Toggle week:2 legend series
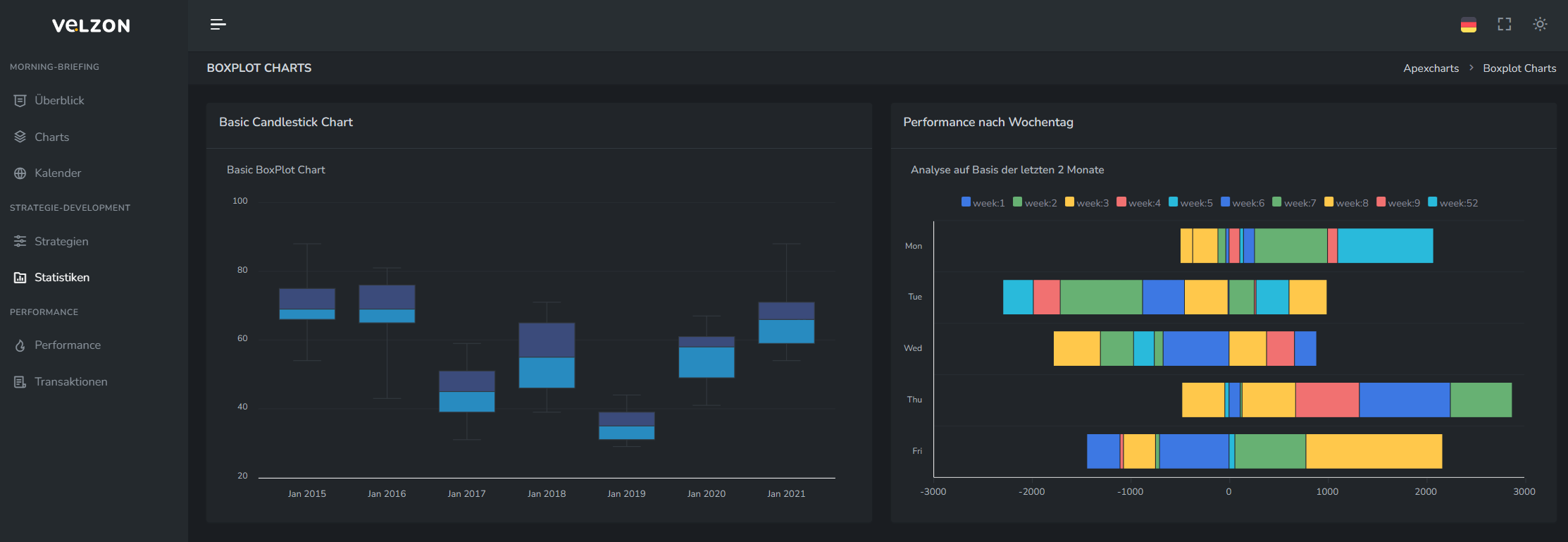Image resolution: width=1568 pixels, height=542 pixels. point(1035,203)
